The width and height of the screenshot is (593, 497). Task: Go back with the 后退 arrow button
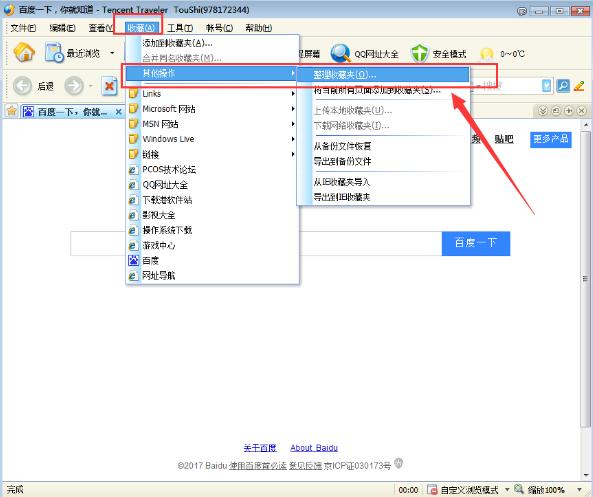[x=23, y=86]
